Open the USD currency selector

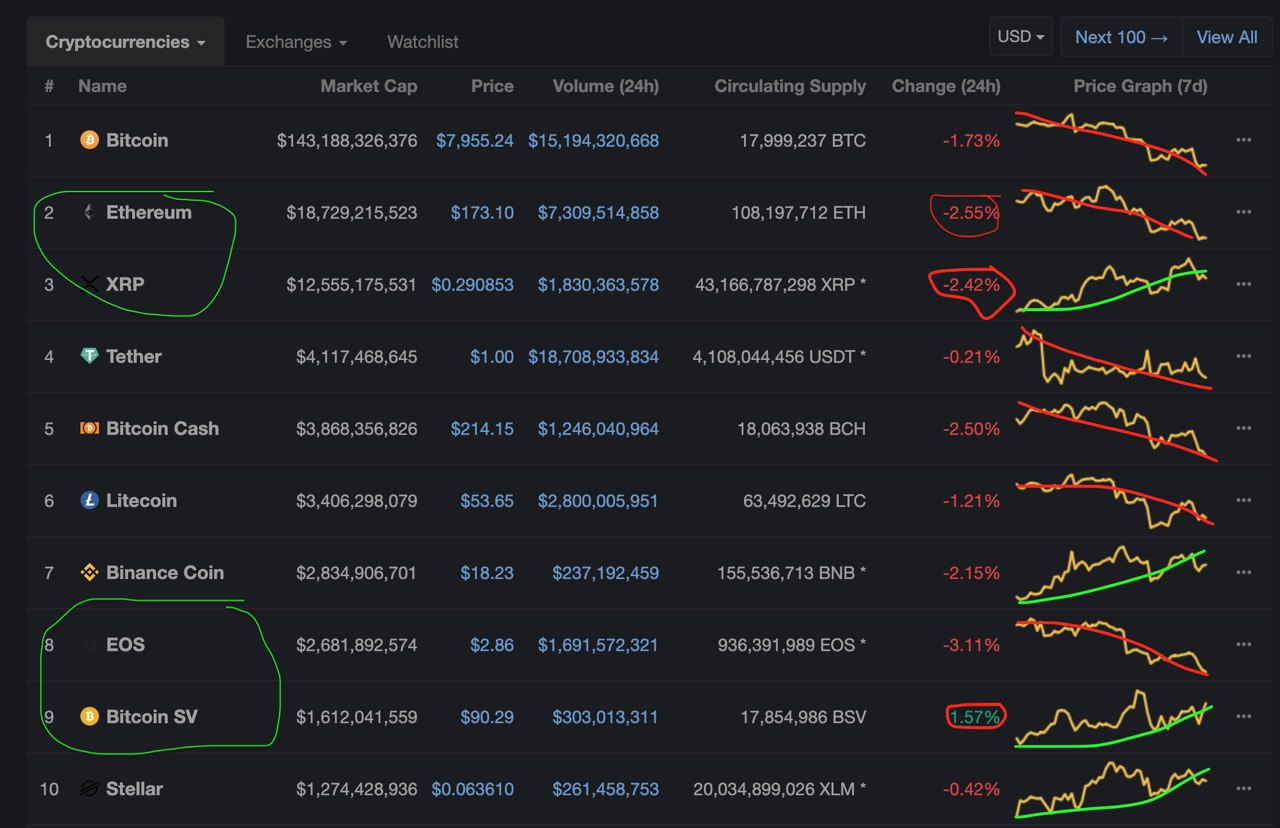[1021, 37]
